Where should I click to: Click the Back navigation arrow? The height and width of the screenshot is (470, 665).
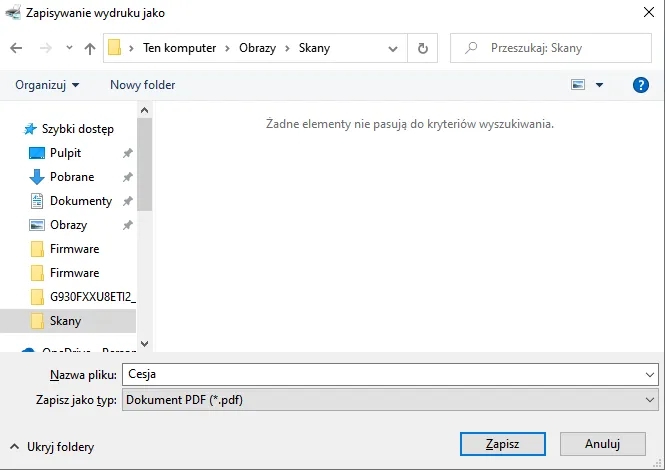[x=15, y=47]
